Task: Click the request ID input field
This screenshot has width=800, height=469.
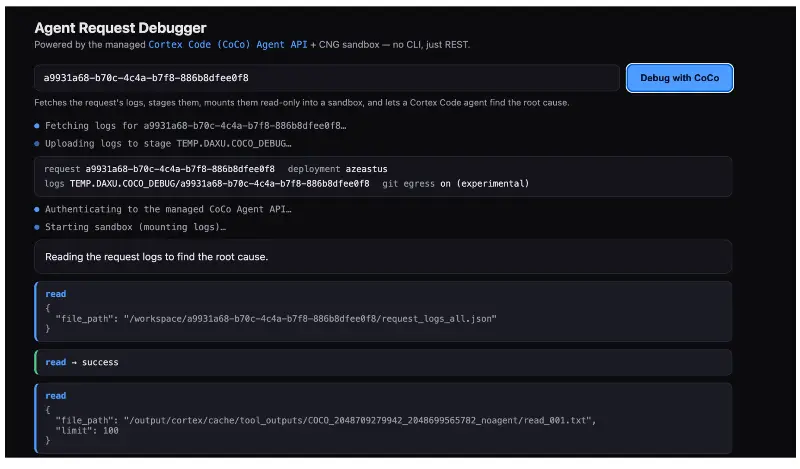Action: (327, 78)
